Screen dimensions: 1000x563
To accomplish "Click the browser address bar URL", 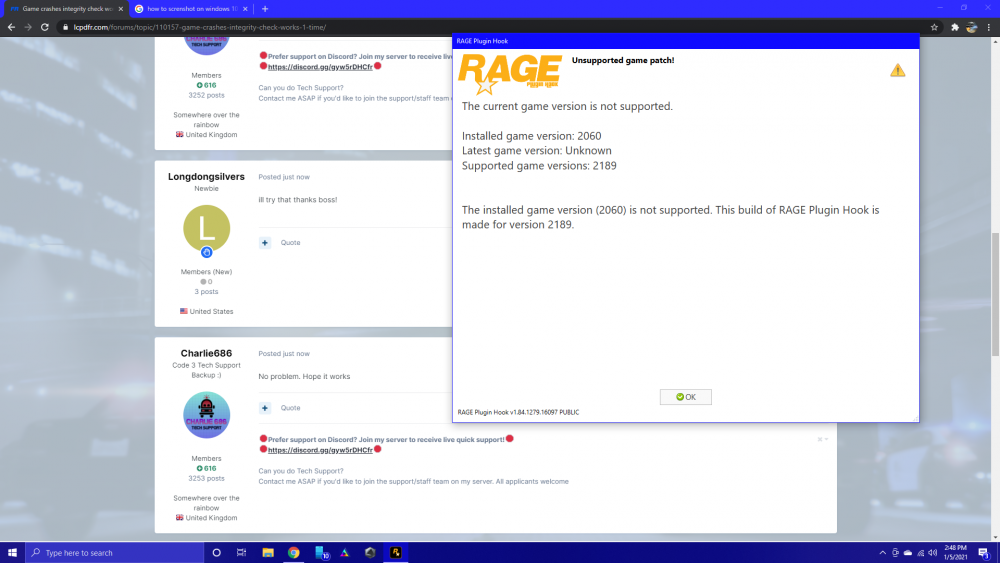I will point(200,27).
